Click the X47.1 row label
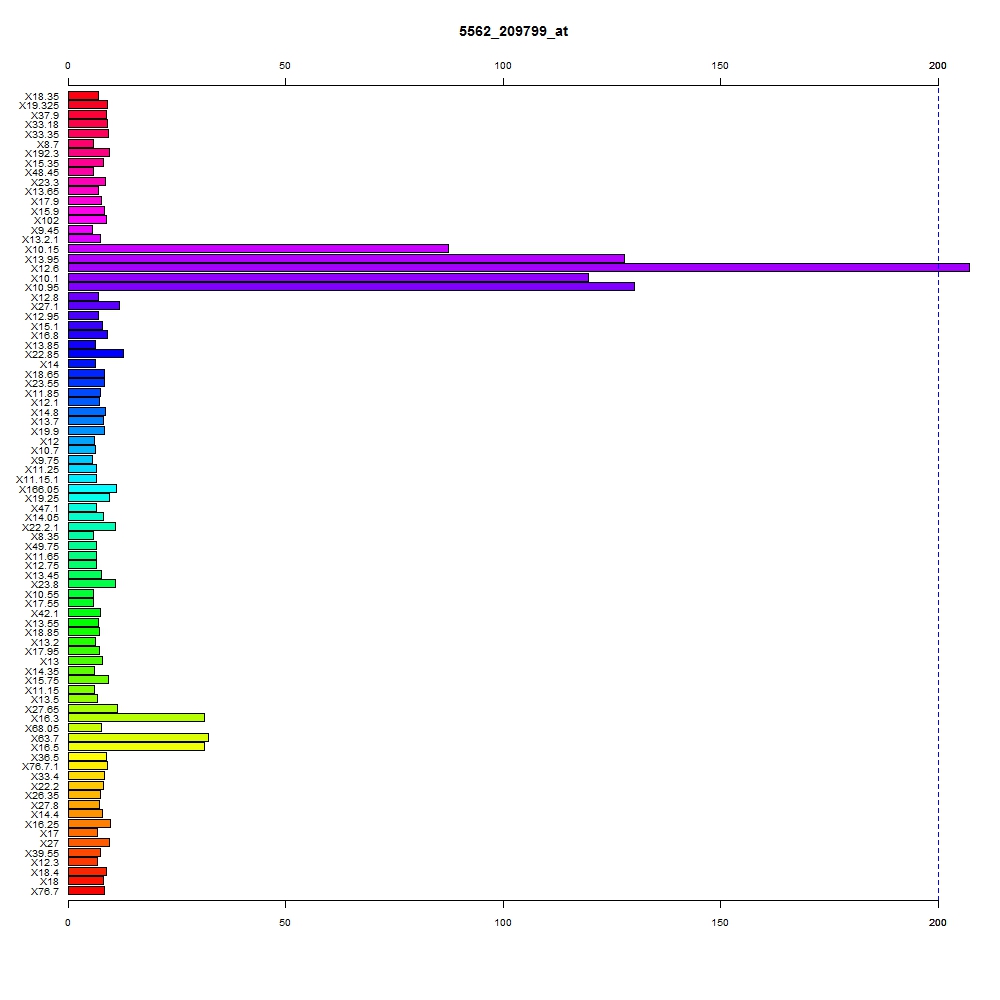Screen dimensions: 1000x1000 tap(45, 508)
